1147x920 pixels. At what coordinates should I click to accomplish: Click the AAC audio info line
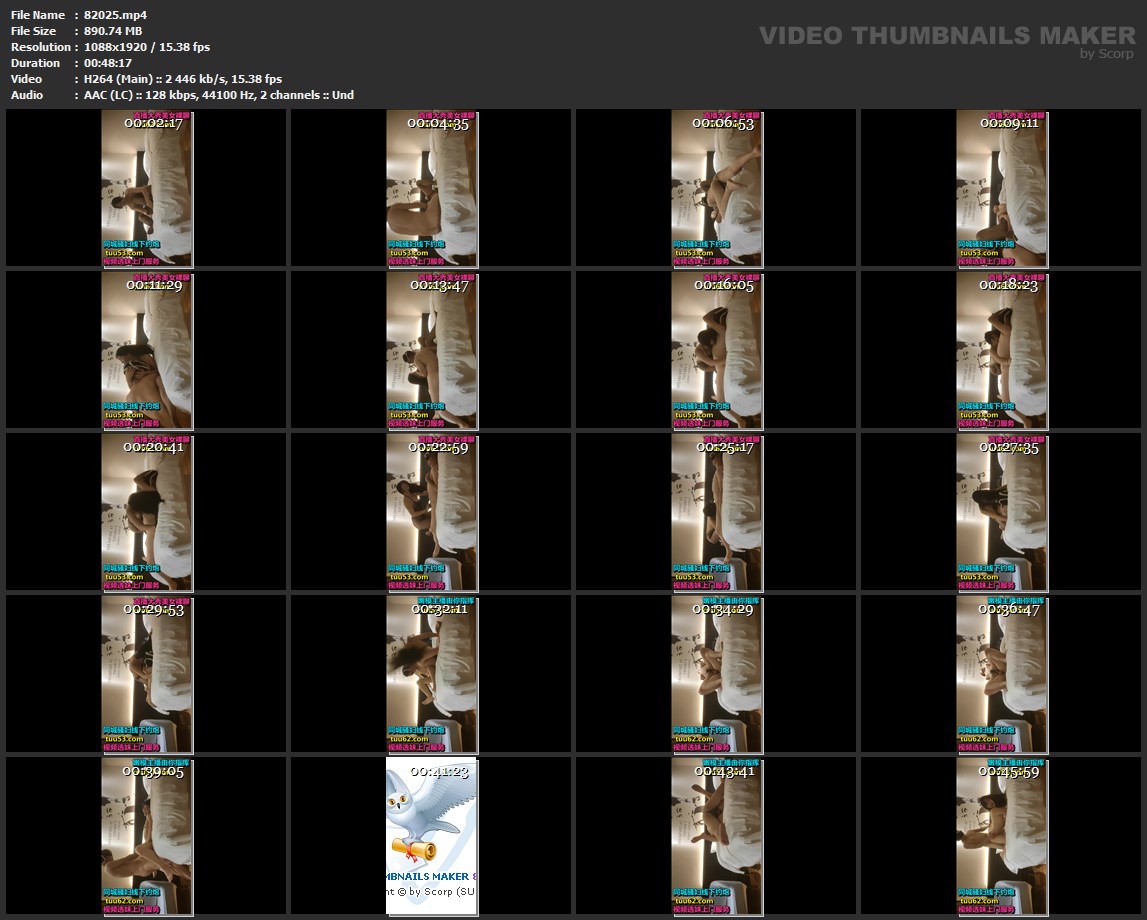(x=218, y=95)
